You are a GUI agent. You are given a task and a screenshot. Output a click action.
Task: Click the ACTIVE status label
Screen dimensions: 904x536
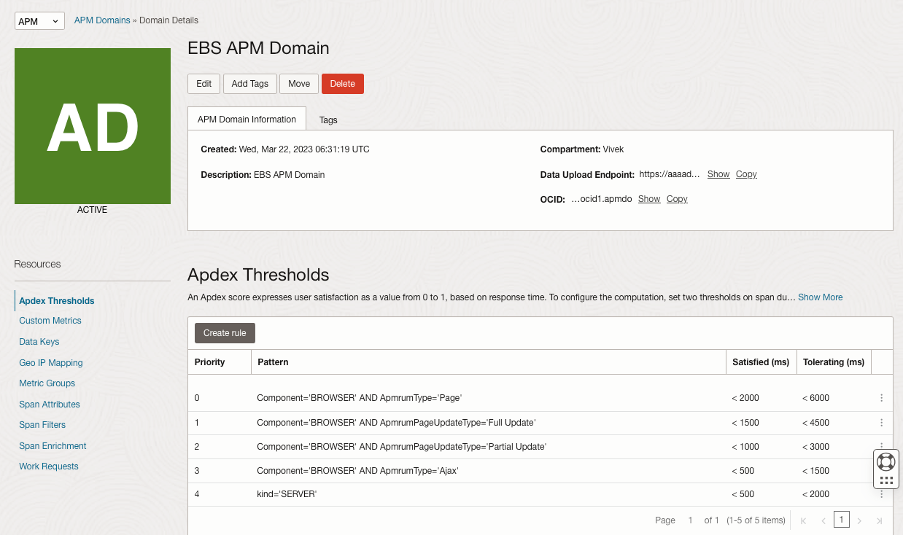click(x=92, y=210)
